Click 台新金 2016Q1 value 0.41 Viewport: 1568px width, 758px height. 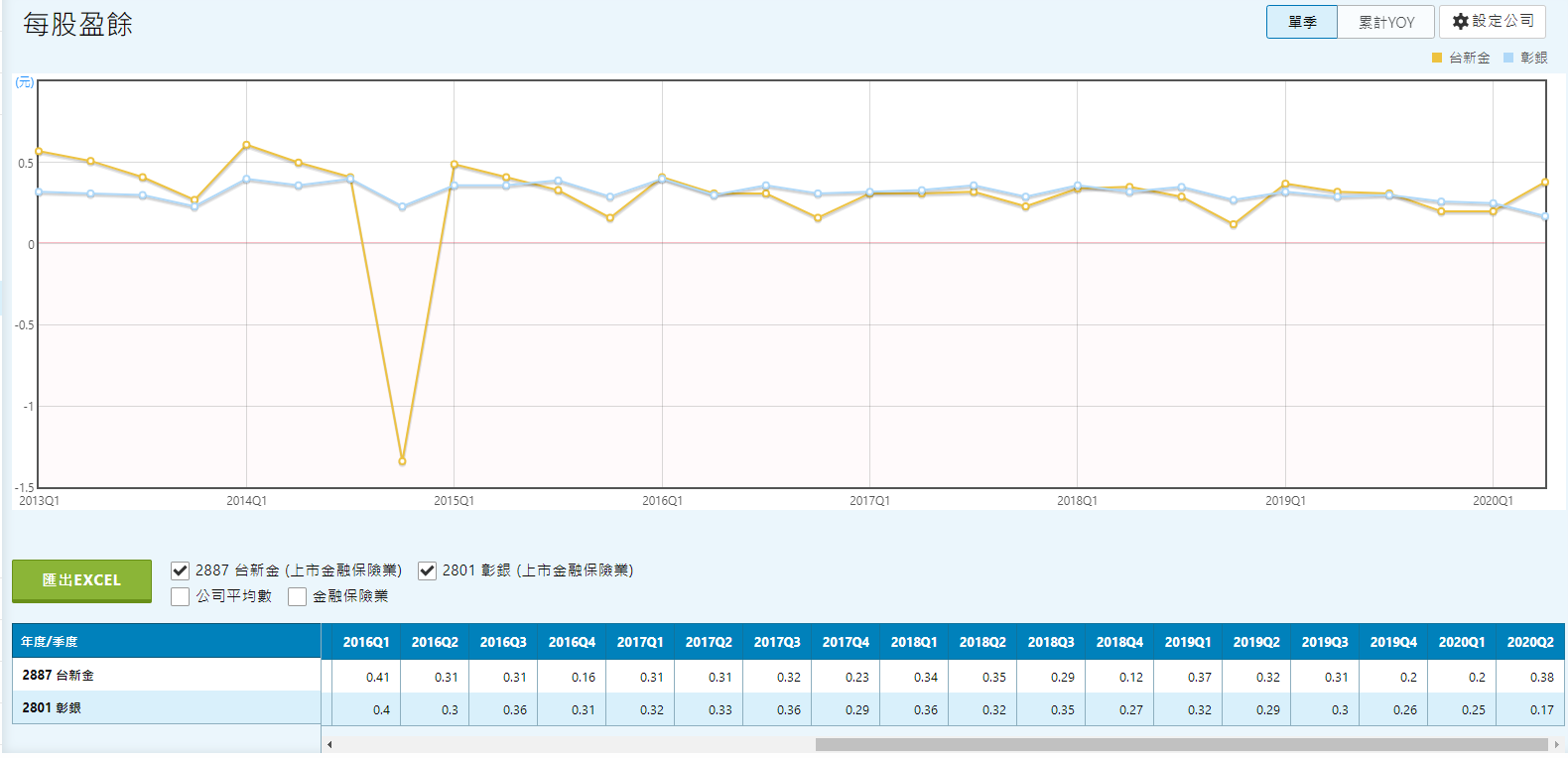coord(377,678)
